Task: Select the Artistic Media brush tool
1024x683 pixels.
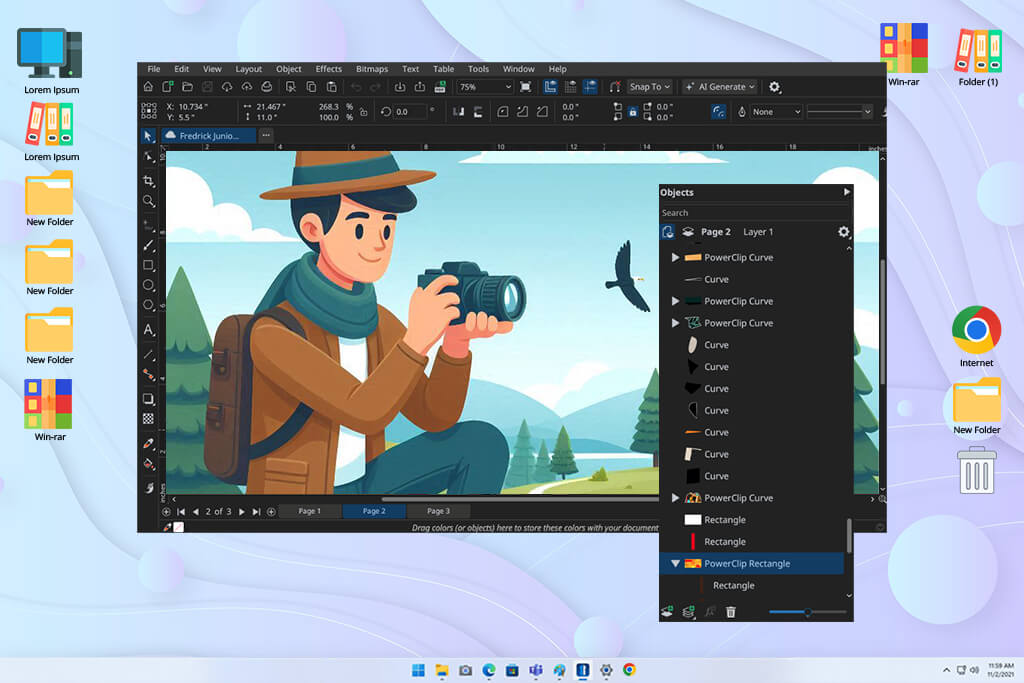Action: 148,245
